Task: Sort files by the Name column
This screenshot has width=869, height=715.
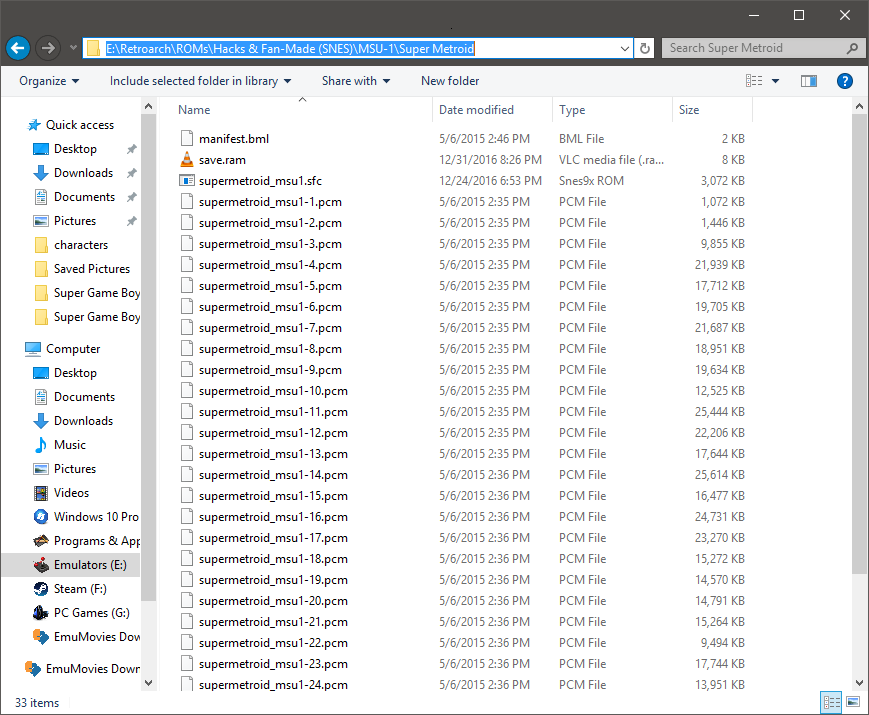Action: click(x=302, y=110)
